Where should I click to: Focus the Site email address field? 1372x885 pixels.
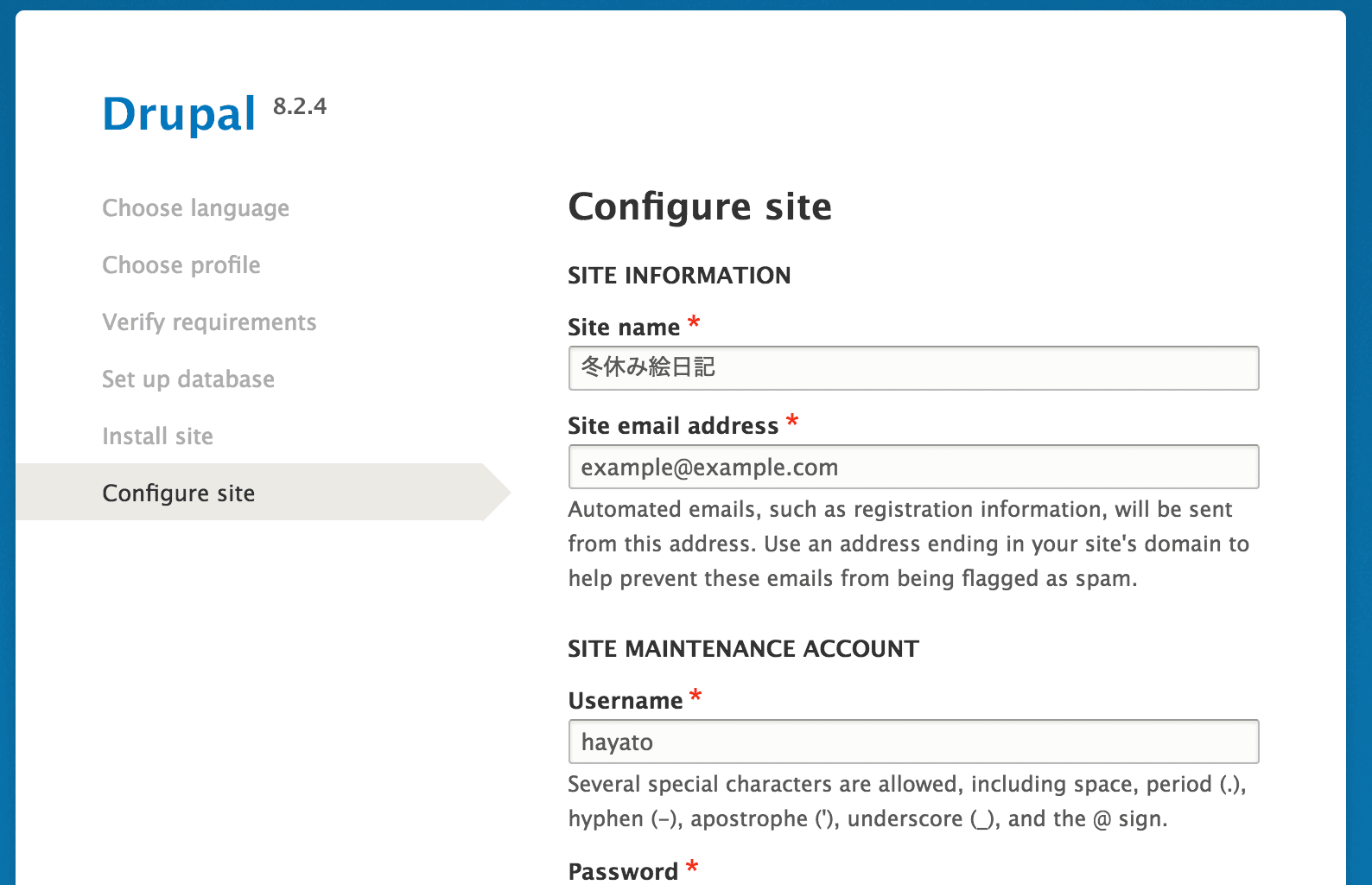pyautogui.click(x=913, y=467)
